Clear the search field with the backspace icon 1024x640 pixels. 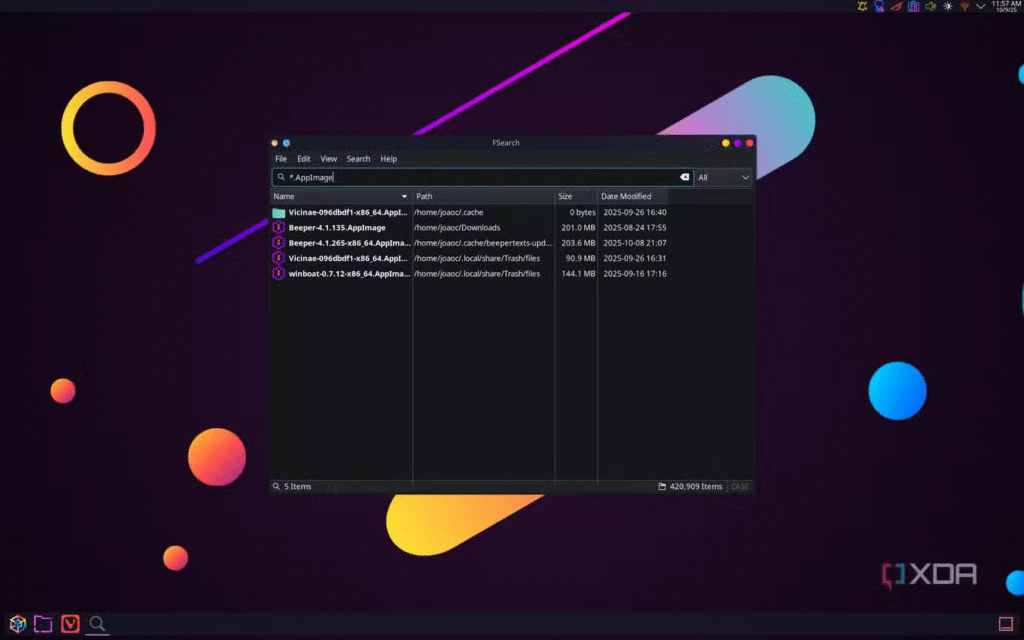point(685,177)
